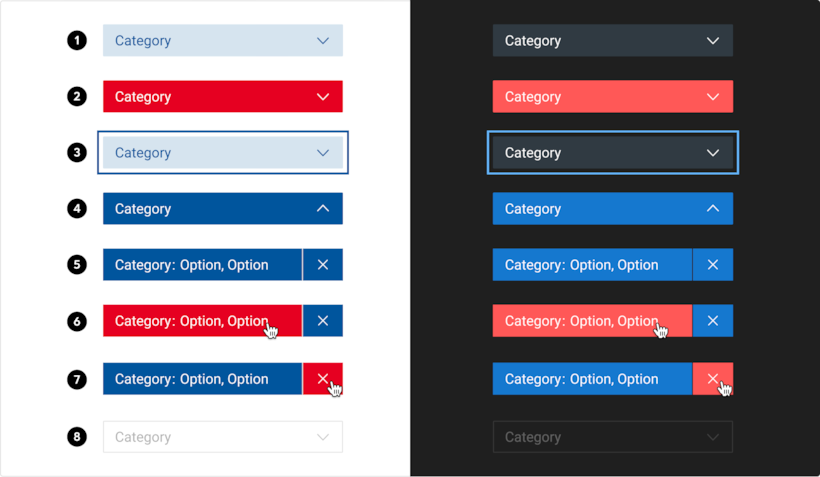Click the coral X on dark row 7

tap(712, 379)
